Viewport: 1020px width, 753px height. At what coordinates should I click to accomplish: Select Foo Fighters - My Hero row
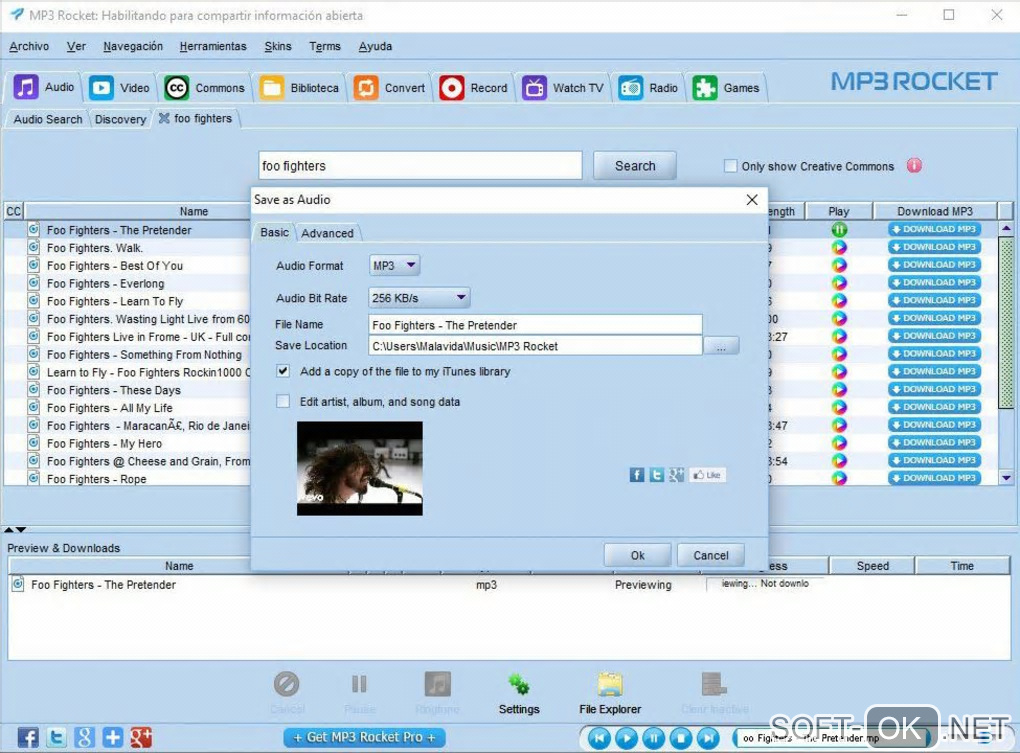[128, 443]
